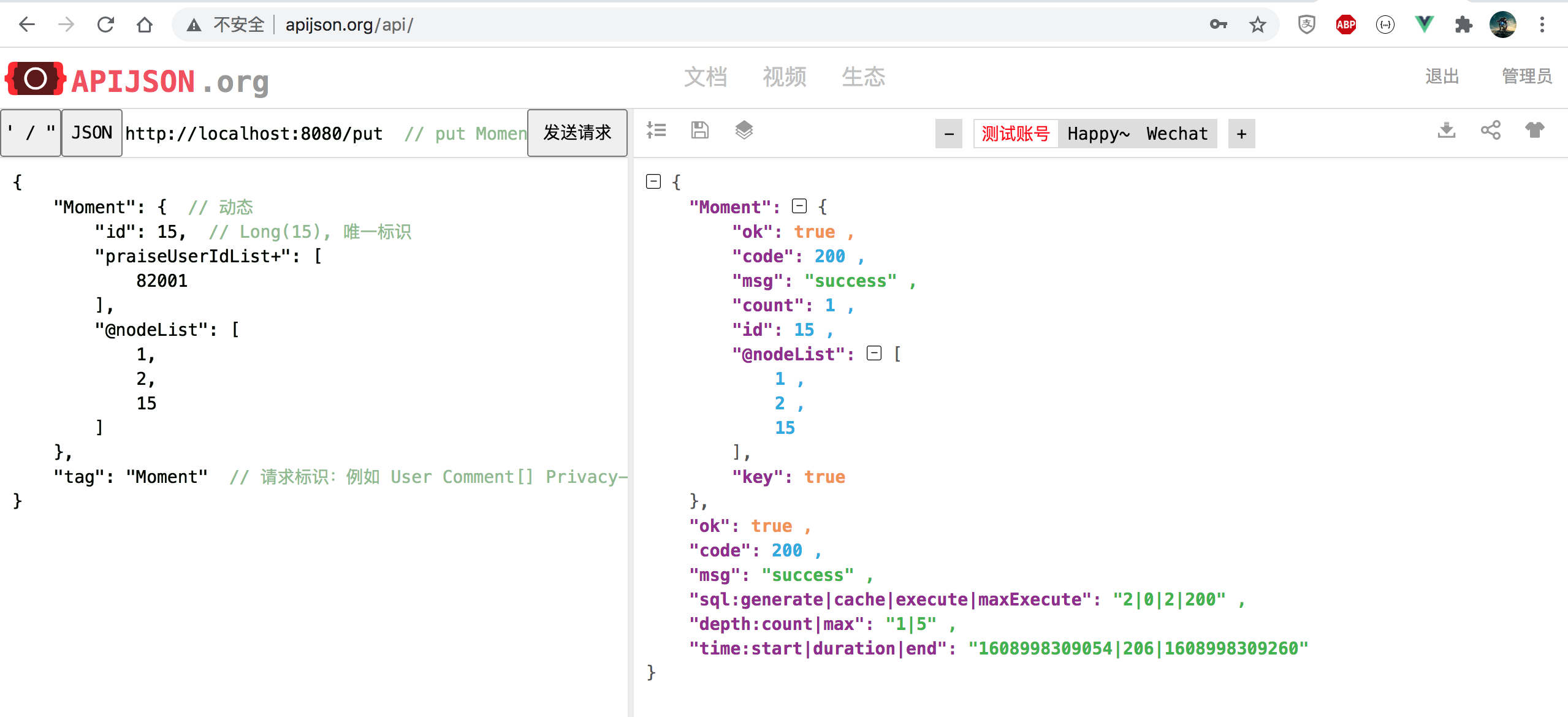Screen dimensions: 1568x717
Task: Click the t-shirt theme icon
Action: point(1534,130)
